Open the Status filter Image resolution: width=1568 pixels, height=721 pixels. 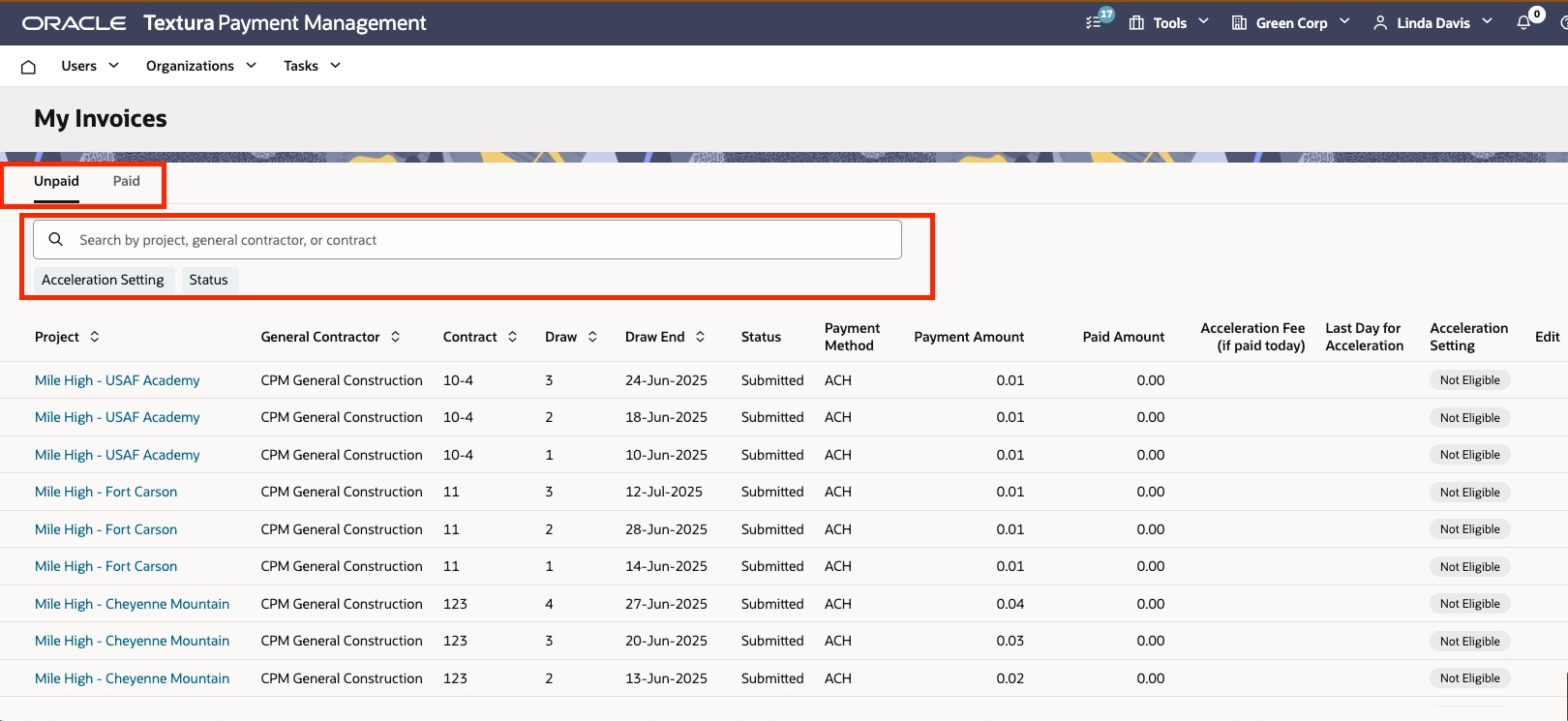208,280
